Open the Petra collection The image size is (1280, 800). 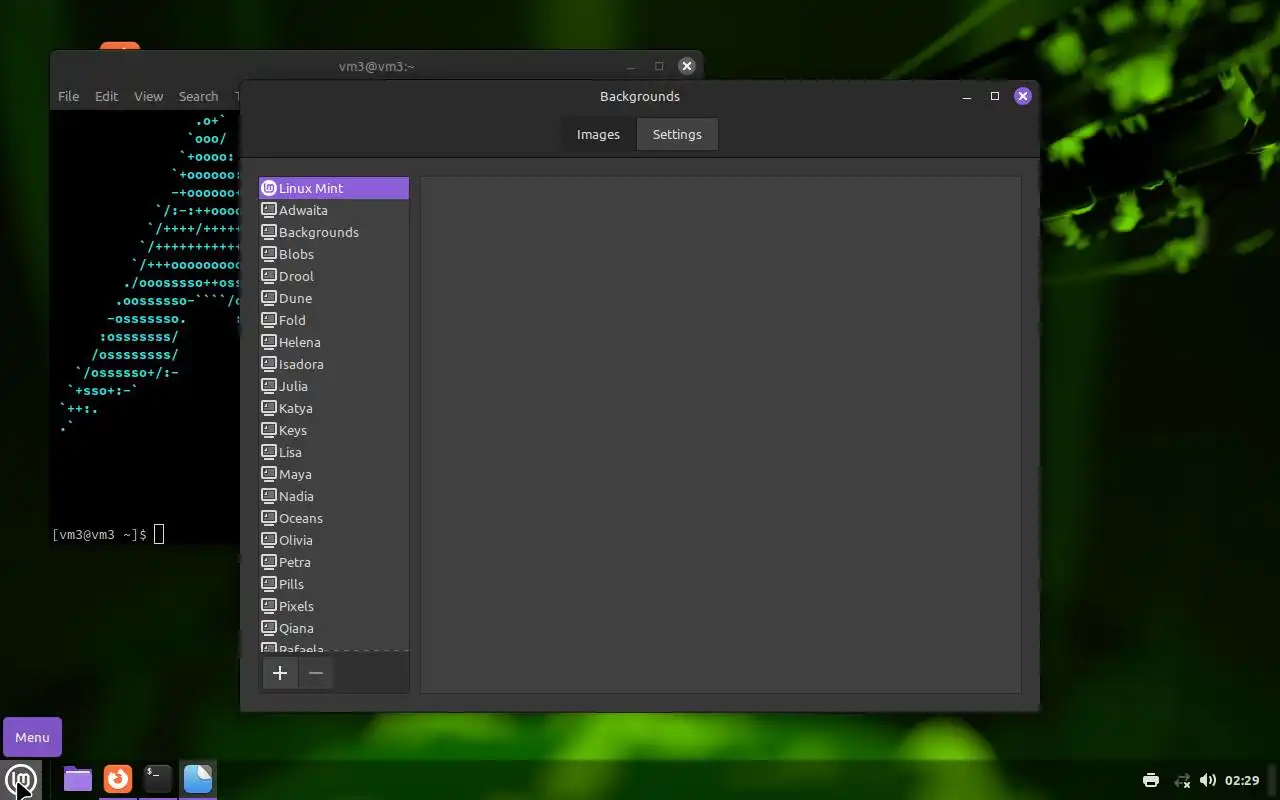334,562
